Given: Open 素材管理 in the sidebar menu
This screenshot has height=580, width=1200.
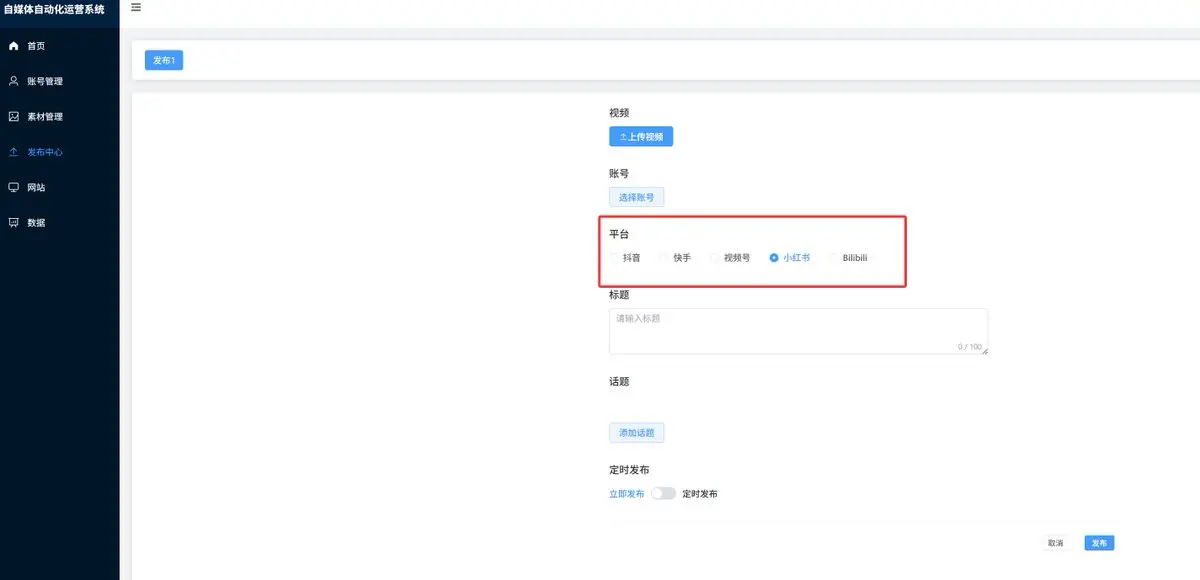Looking at the screenshot, I should tap(60, 116).
